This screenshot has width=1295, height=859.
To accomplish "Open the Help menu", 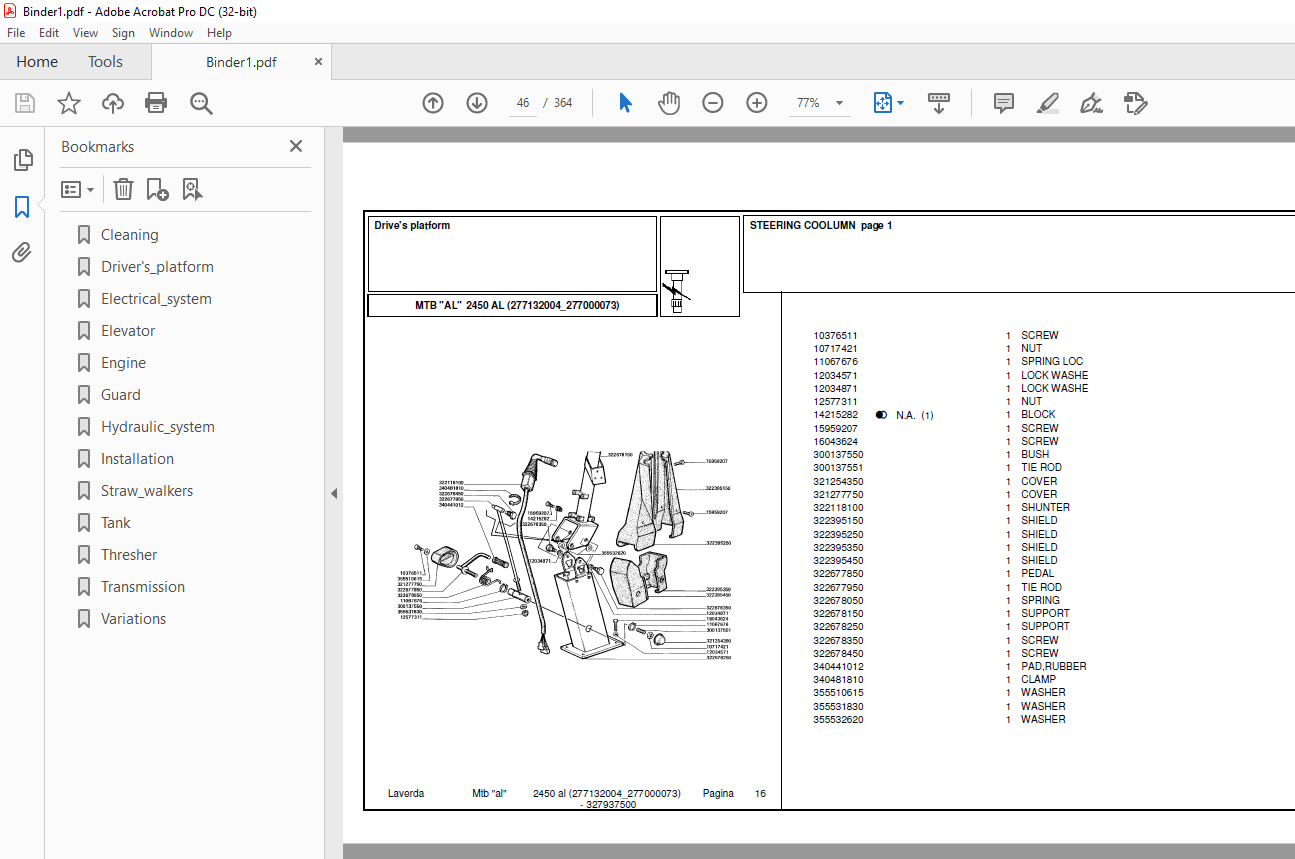I will (219, 33).
